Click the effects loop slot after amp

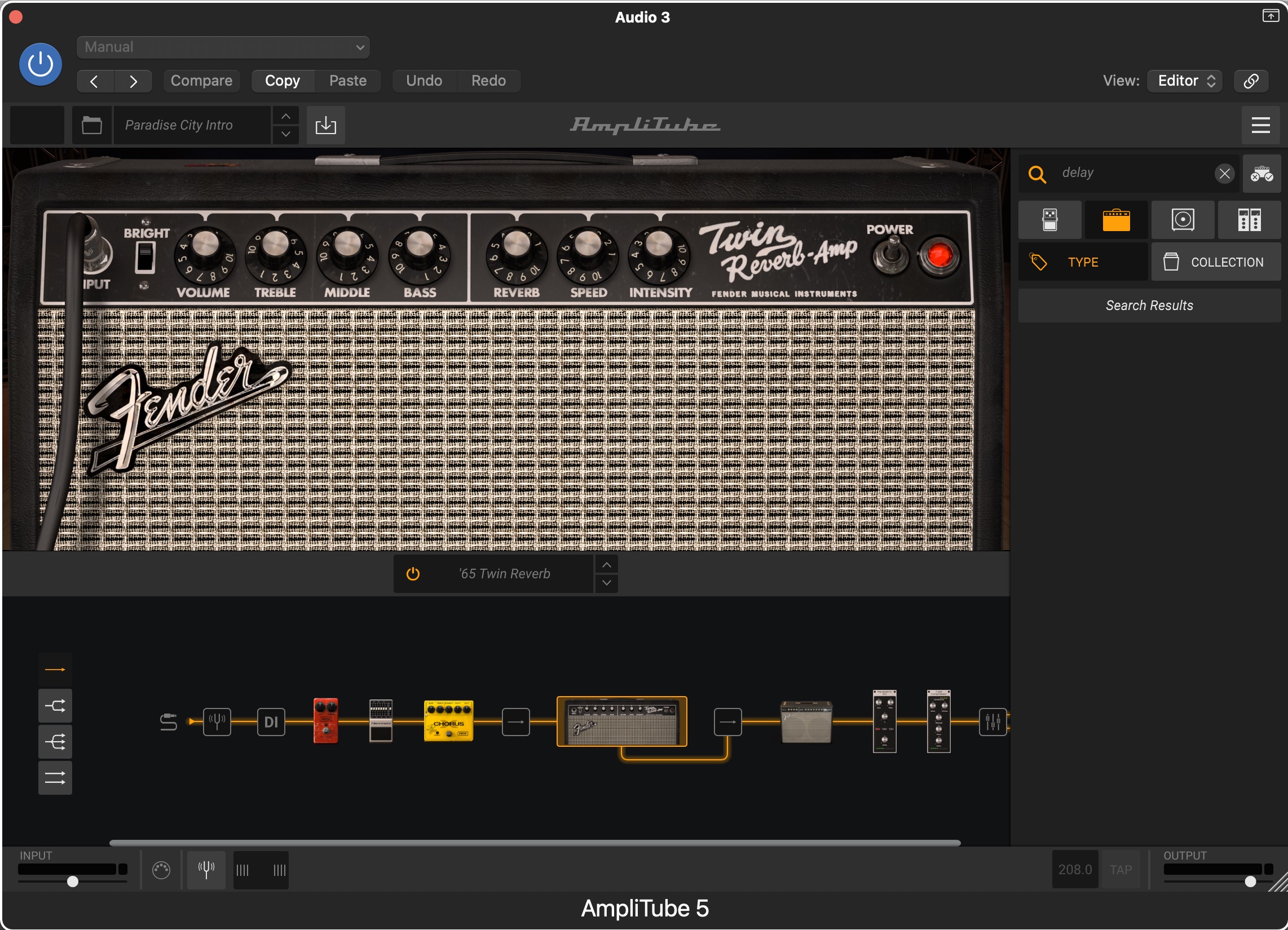(x=727, y=722)
